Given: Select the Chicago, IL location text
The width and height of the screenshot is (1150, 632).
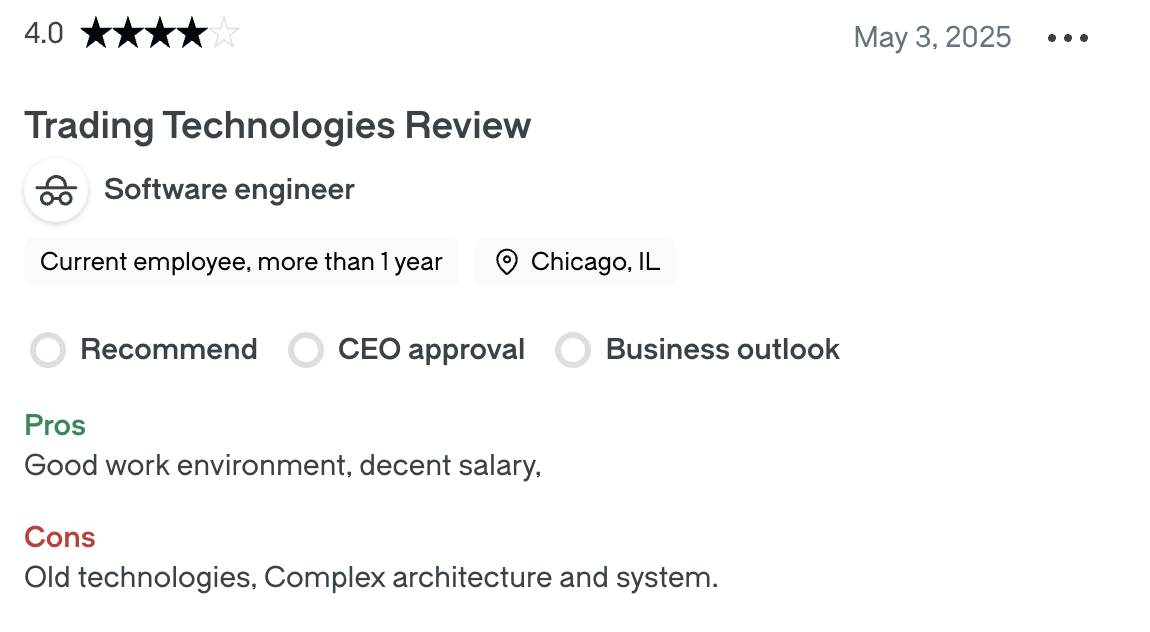Looking at the screenshot, I should coord(595,262).
